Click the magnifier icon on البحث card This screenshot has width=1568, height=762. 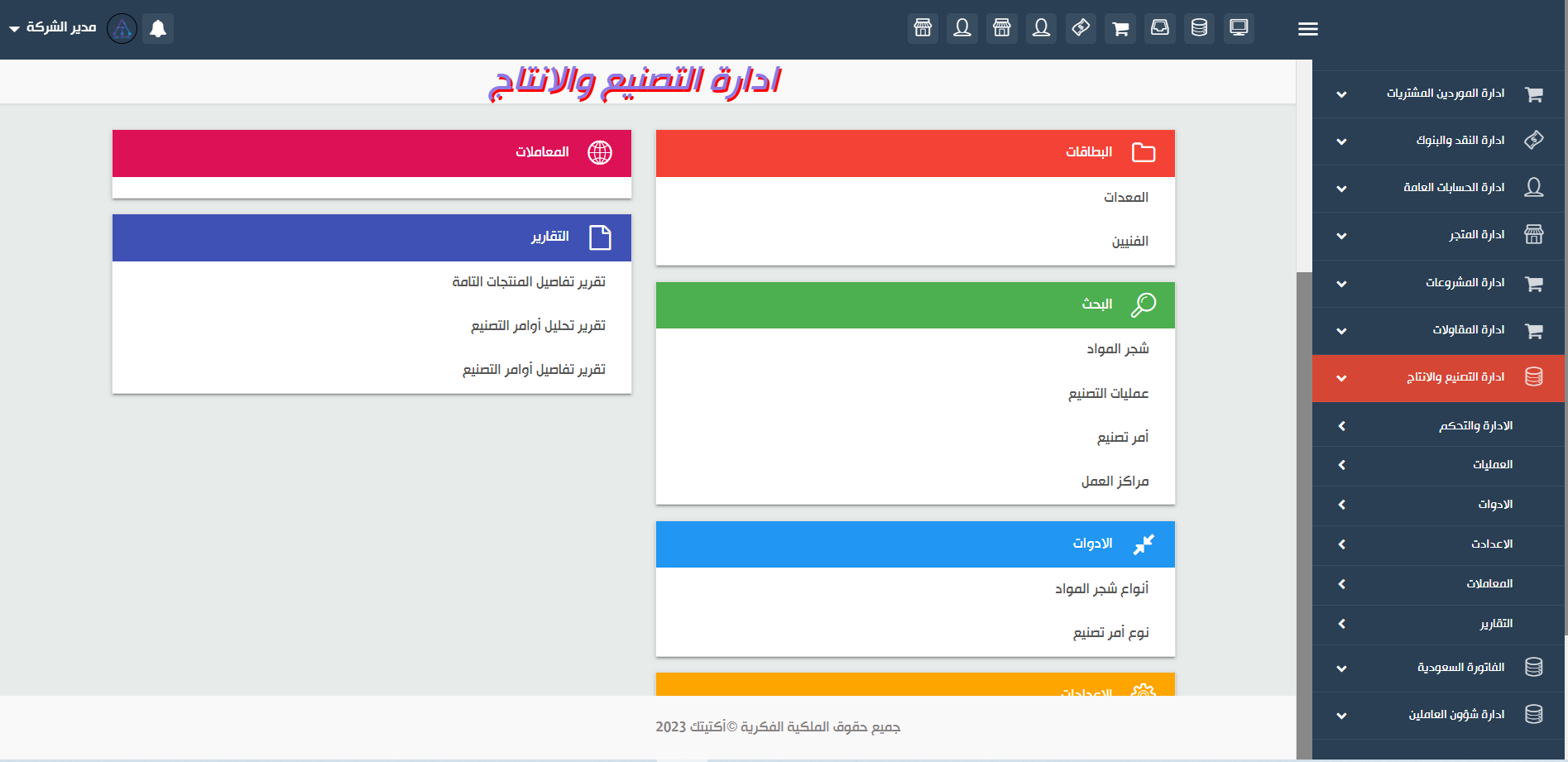(1144, 304)
